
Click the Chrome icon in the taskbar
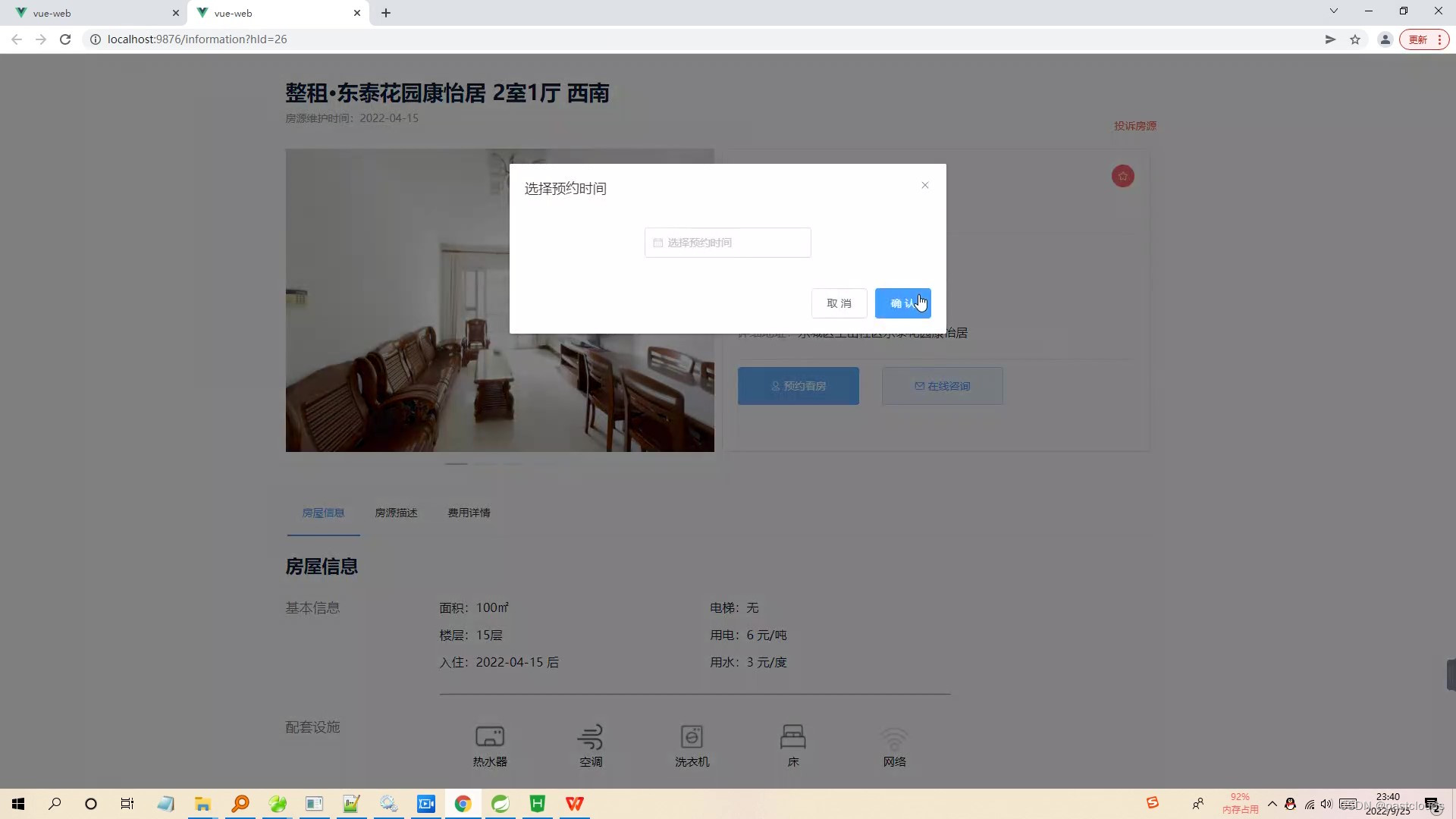tap(463, 804)
